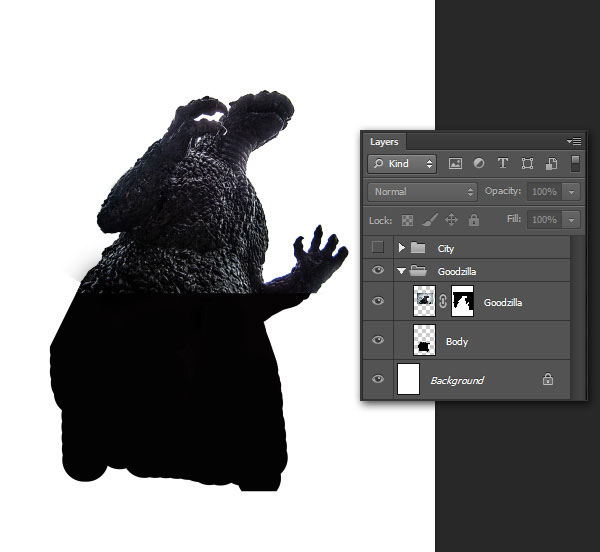Click the Background layer lock icon

click(x=548, y=379)
